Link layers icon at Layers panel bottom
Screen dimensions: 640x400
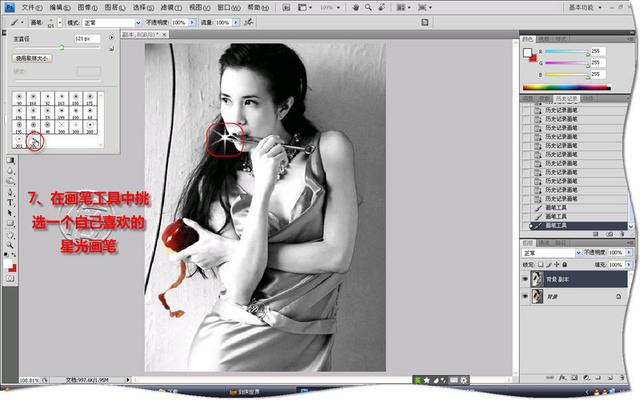(x=550, y=378)
